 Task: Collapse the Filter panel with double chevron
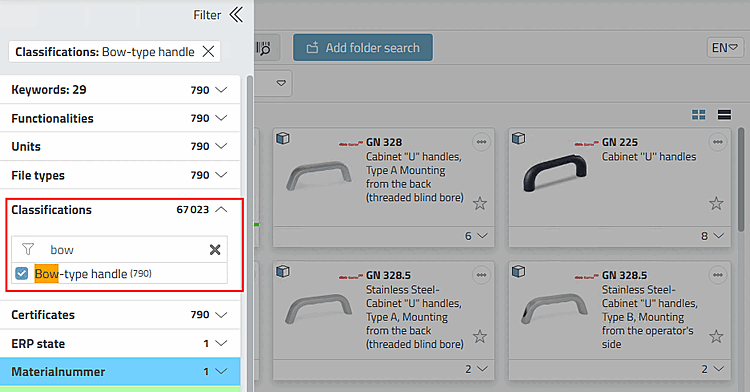coord(236,15)
